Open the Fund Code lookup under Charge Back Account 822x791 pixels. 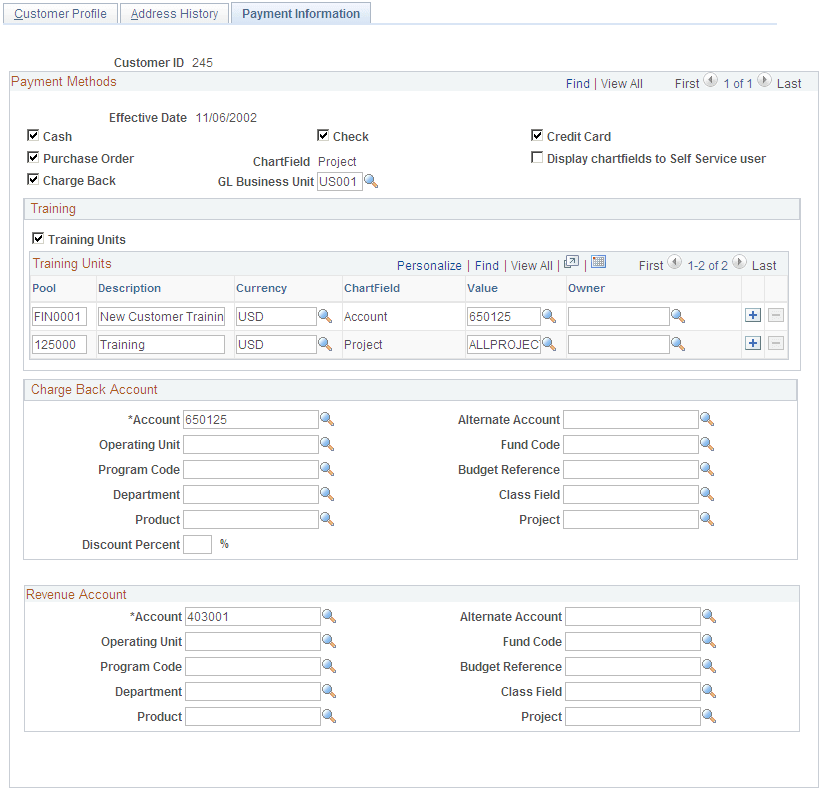708,444
